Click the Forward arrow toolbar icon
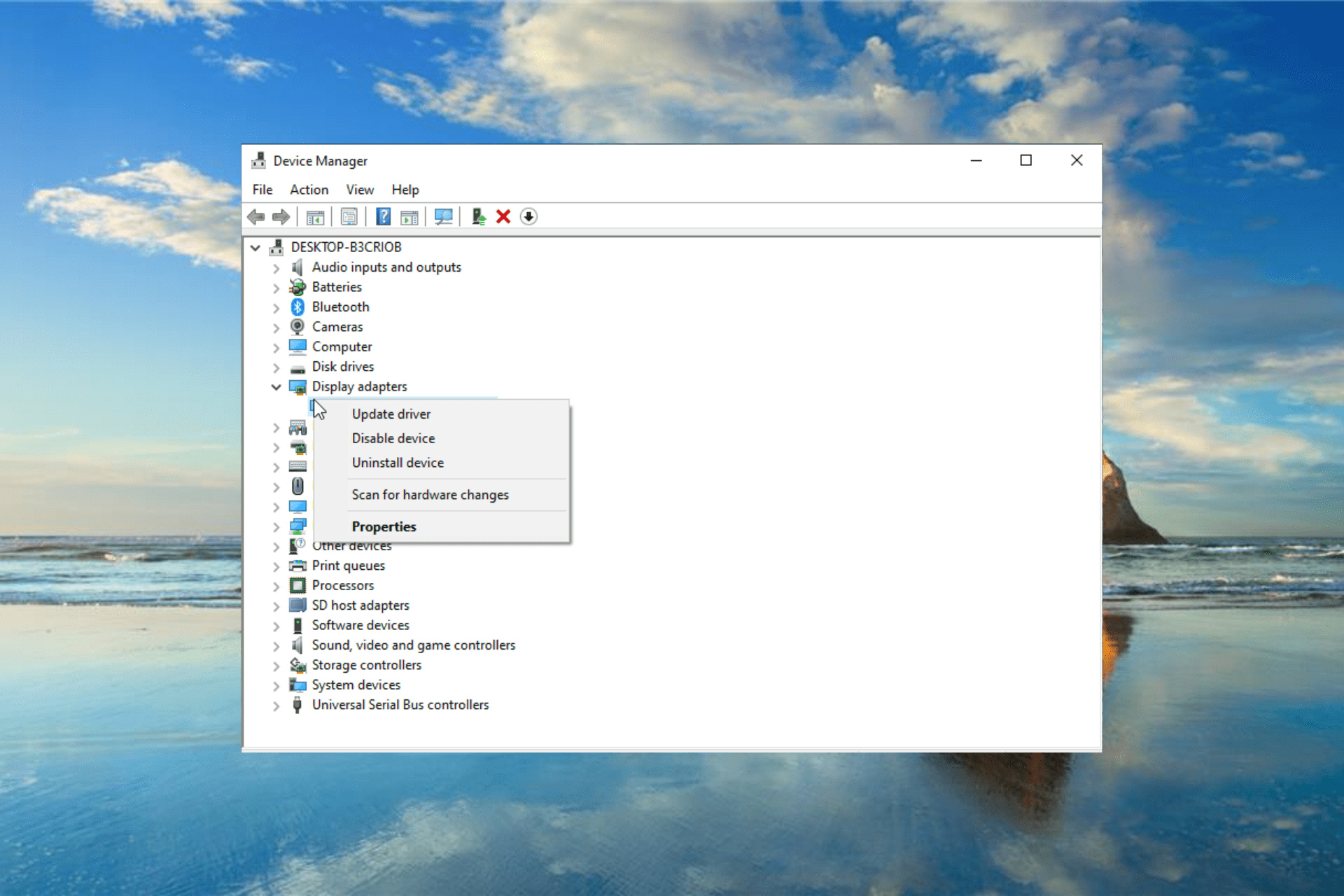The width and height of the screenshot is (1344, 896). [x=281, y=217]
